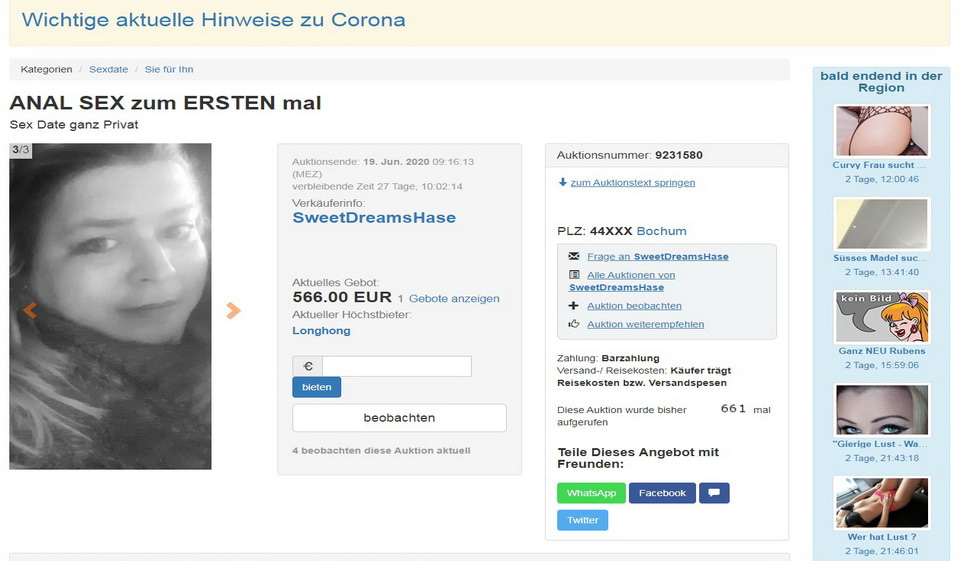Click the envelope icon beside Frage an

(x=574, y=256)
